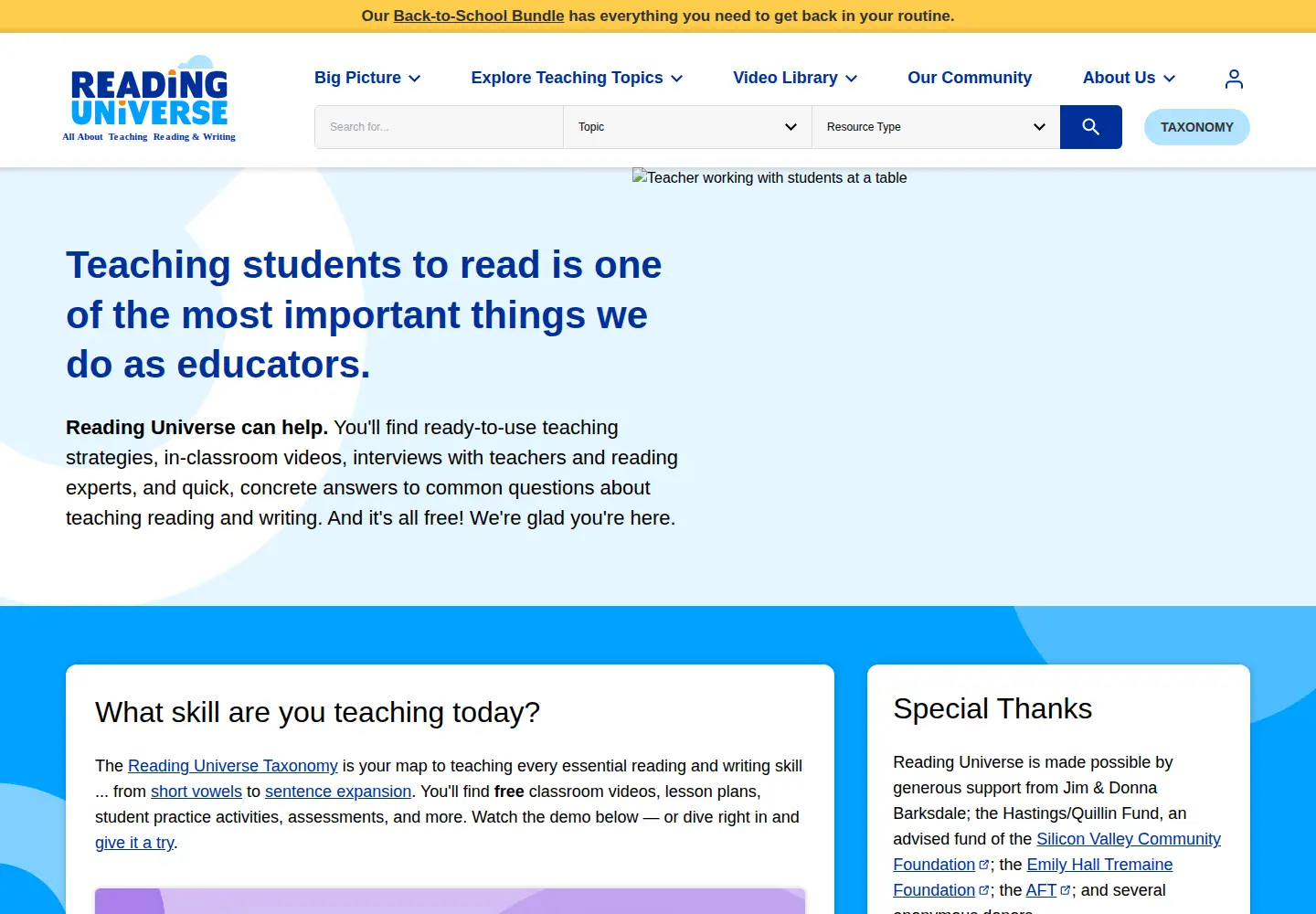This screenshot has width=1316, height=914.
Task: Open the user account icon
Action: click(1234, 79)
